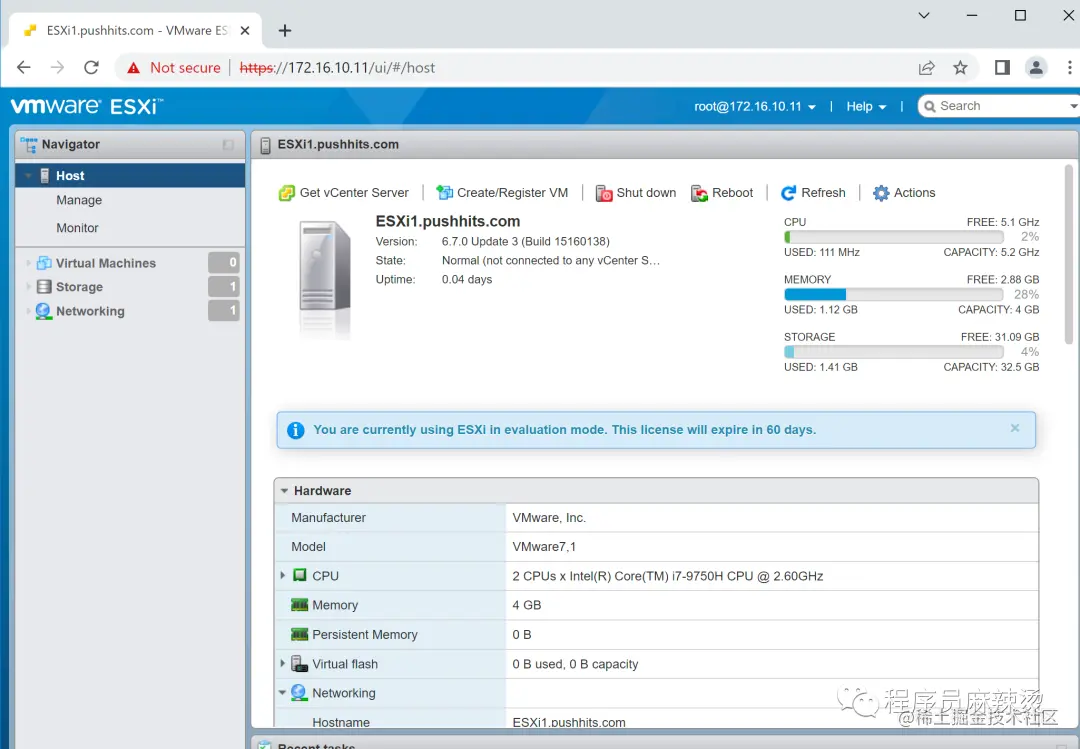Open the Help dropdown menu
This screenshot has height=749, width=1080.
(866, 106)
